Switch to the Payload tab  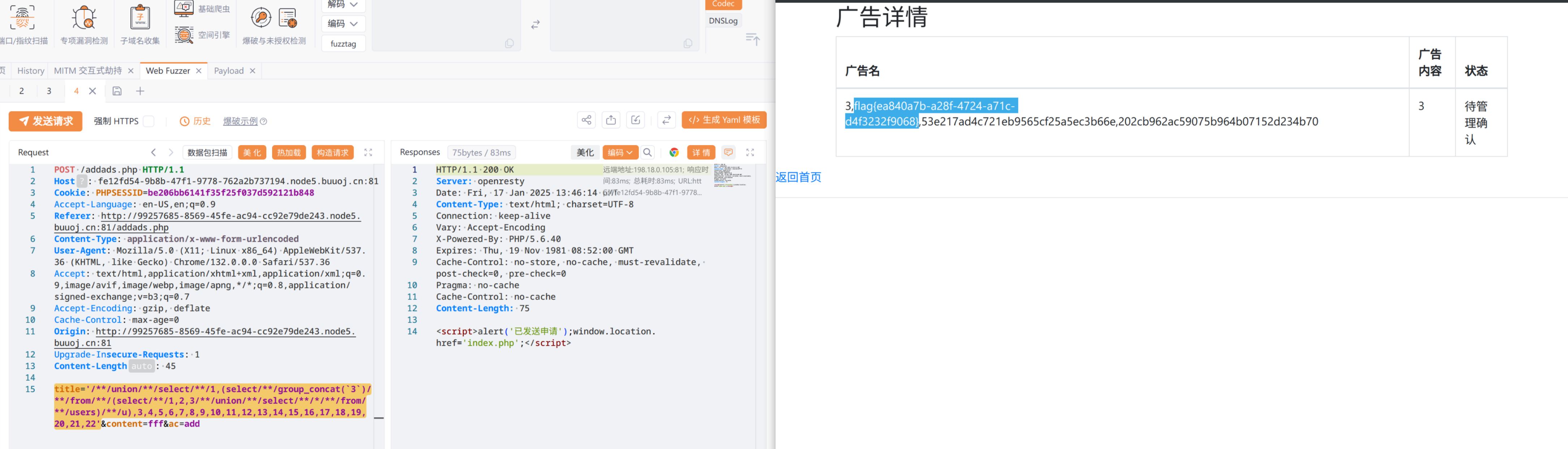pyautogui.click(x=228, y=71)
